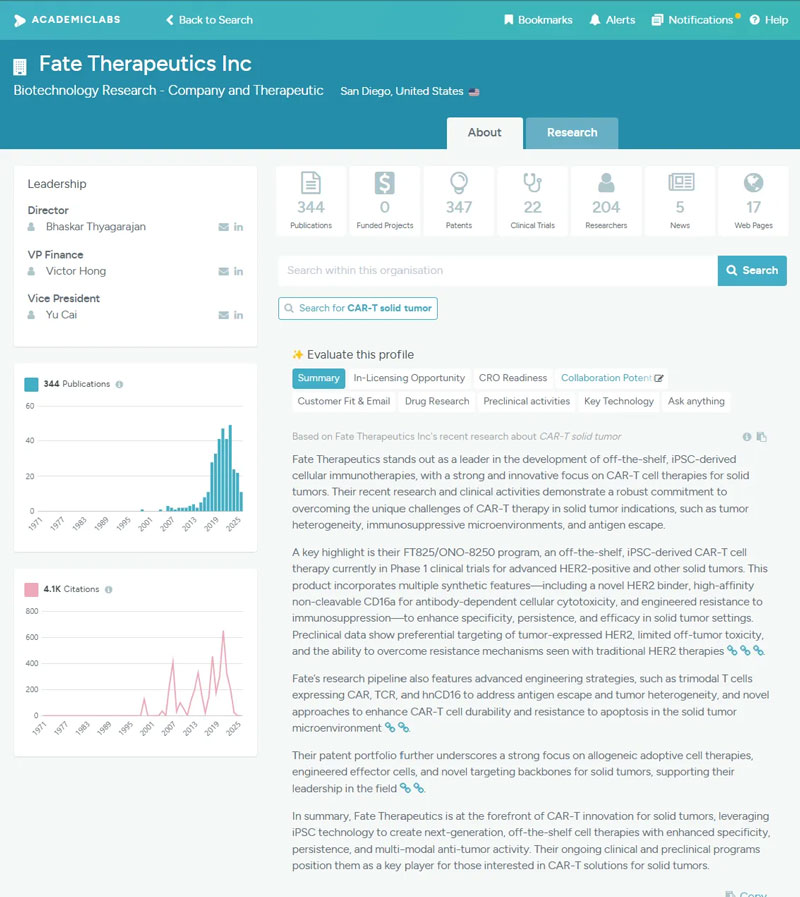The width and height of the screenshot is (800, 897).
Task: Click info icon beside 344 Publications
Action: pyautogui.click(x=119, y=384)
